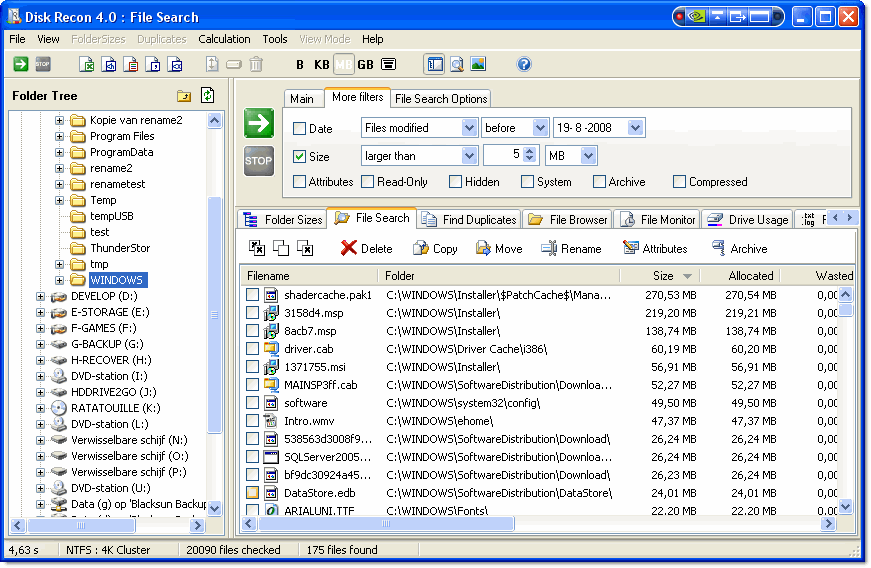Click the Folder Tree vertical scrollbar thumb
The height and width of the screenshot is (568, 871).
pos(214,315)
